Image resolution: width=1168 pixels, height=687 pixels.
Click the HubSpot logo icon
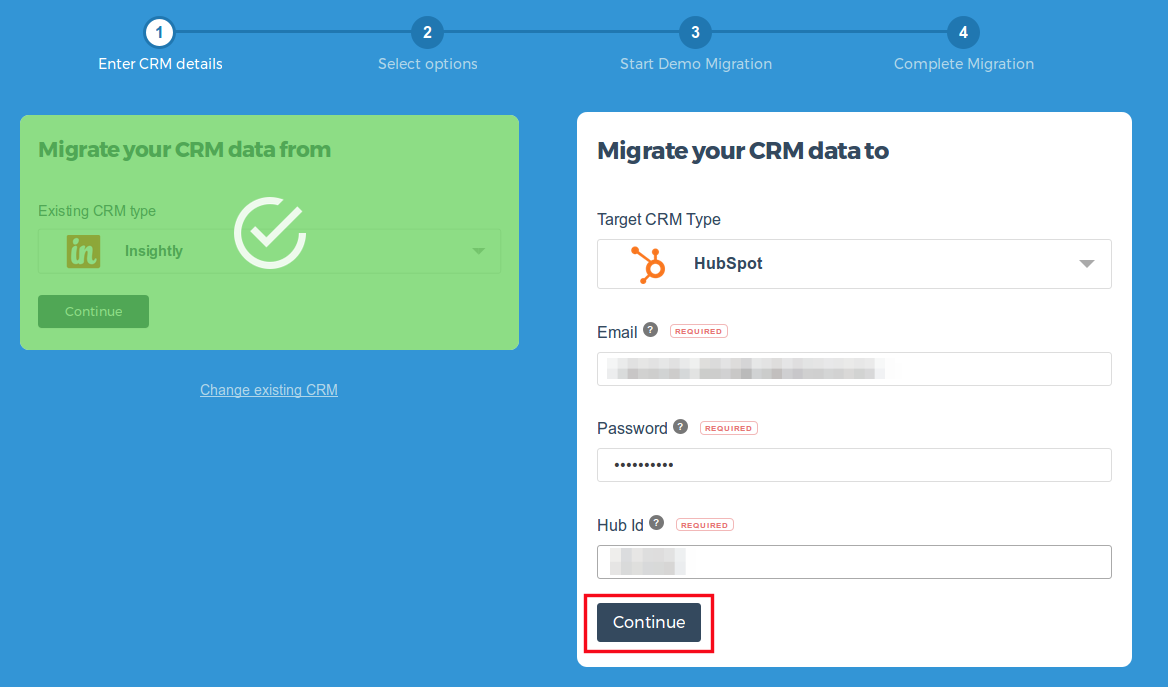648,264
